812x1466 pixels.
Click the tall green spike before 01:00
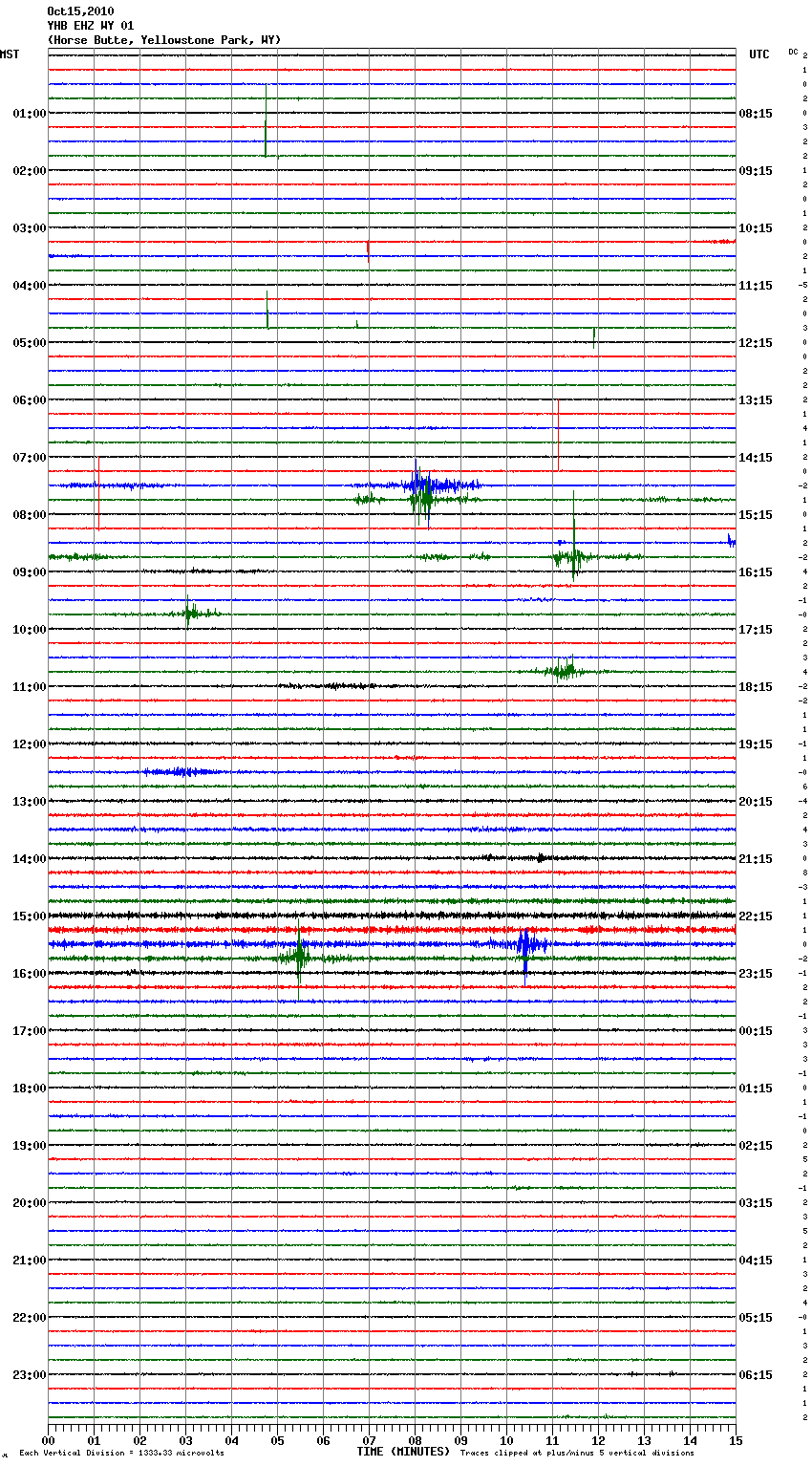(x=266, y=120)
